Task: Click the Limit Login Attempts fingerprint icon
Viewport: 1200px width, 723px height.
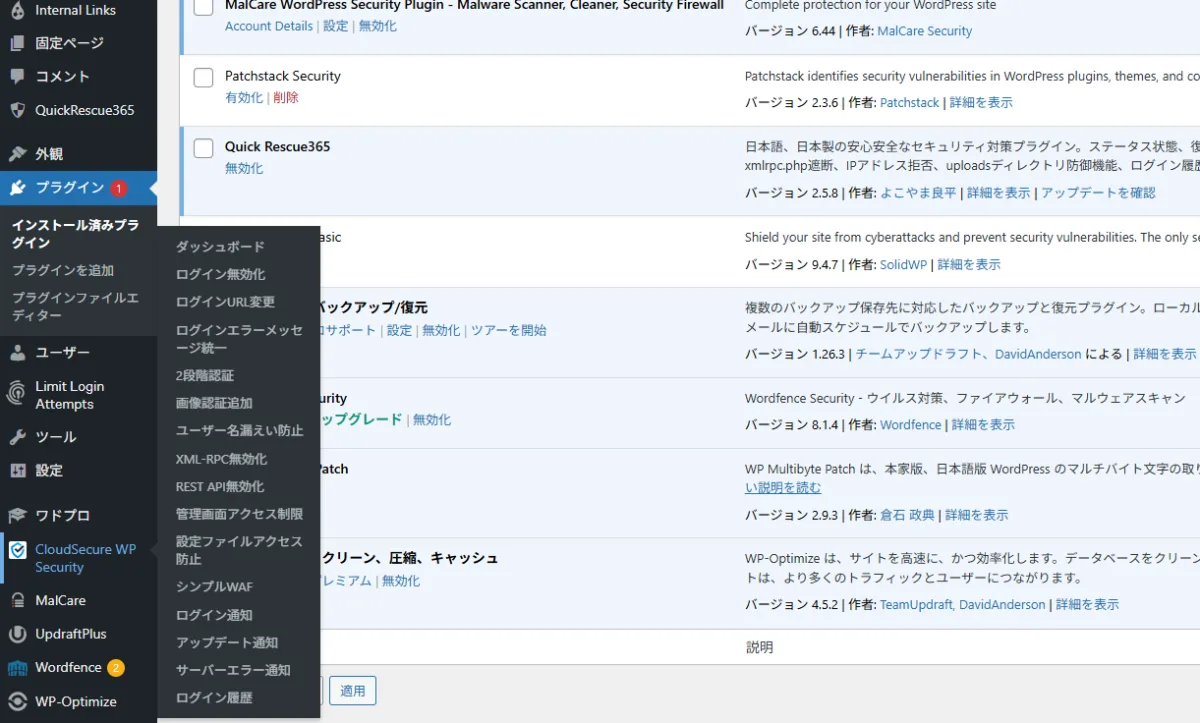Action: 17,394
